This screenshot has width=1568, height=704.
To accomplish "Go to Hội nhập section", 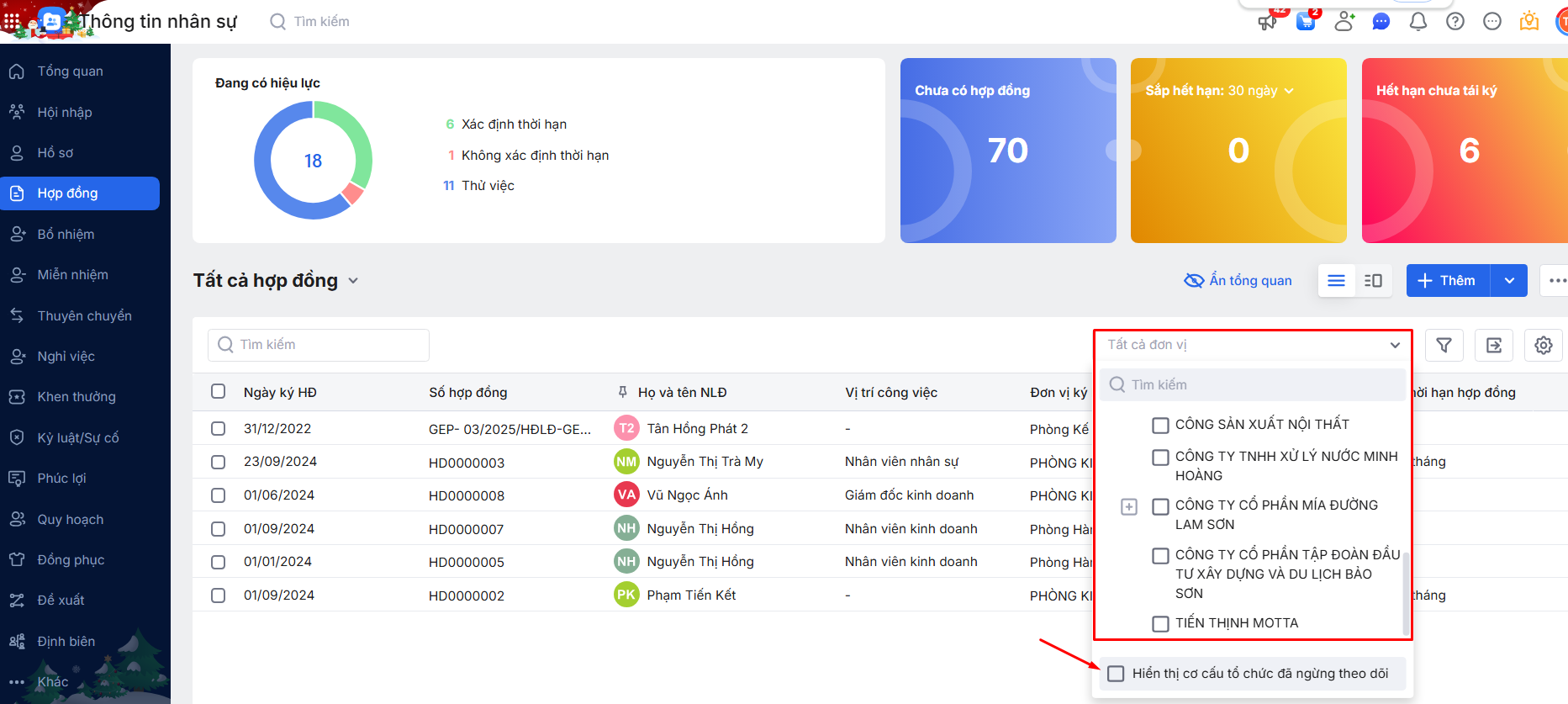I will [80, 112].
